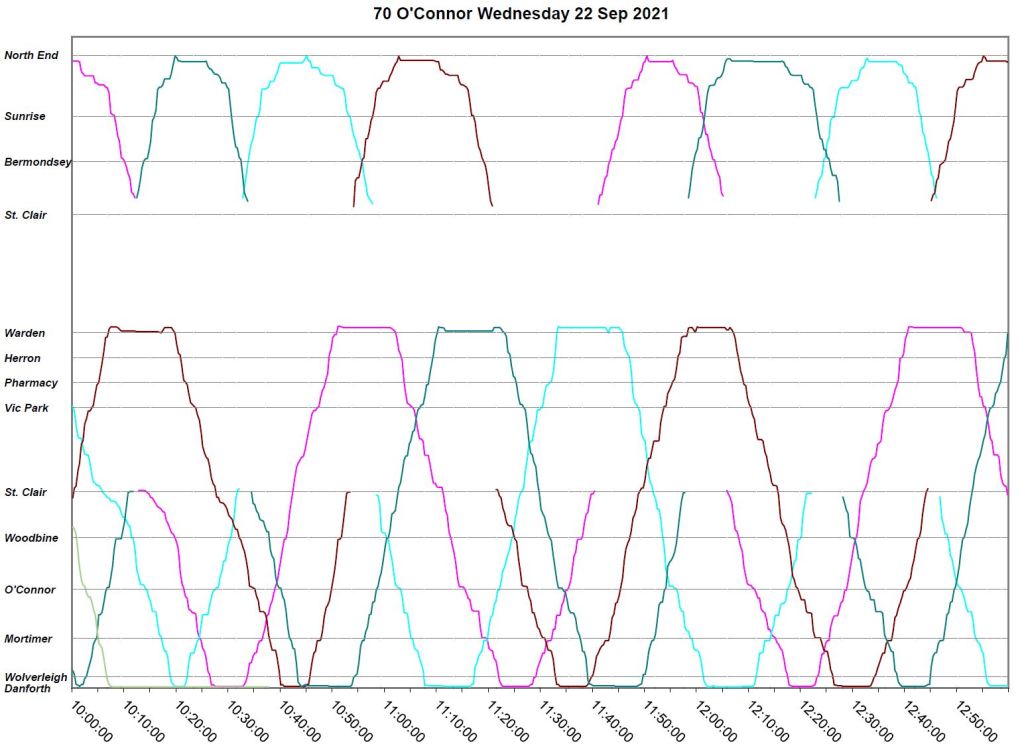Select the 11:00:00 time tick label
The image size is (1024, 750).
coord(402,721)
